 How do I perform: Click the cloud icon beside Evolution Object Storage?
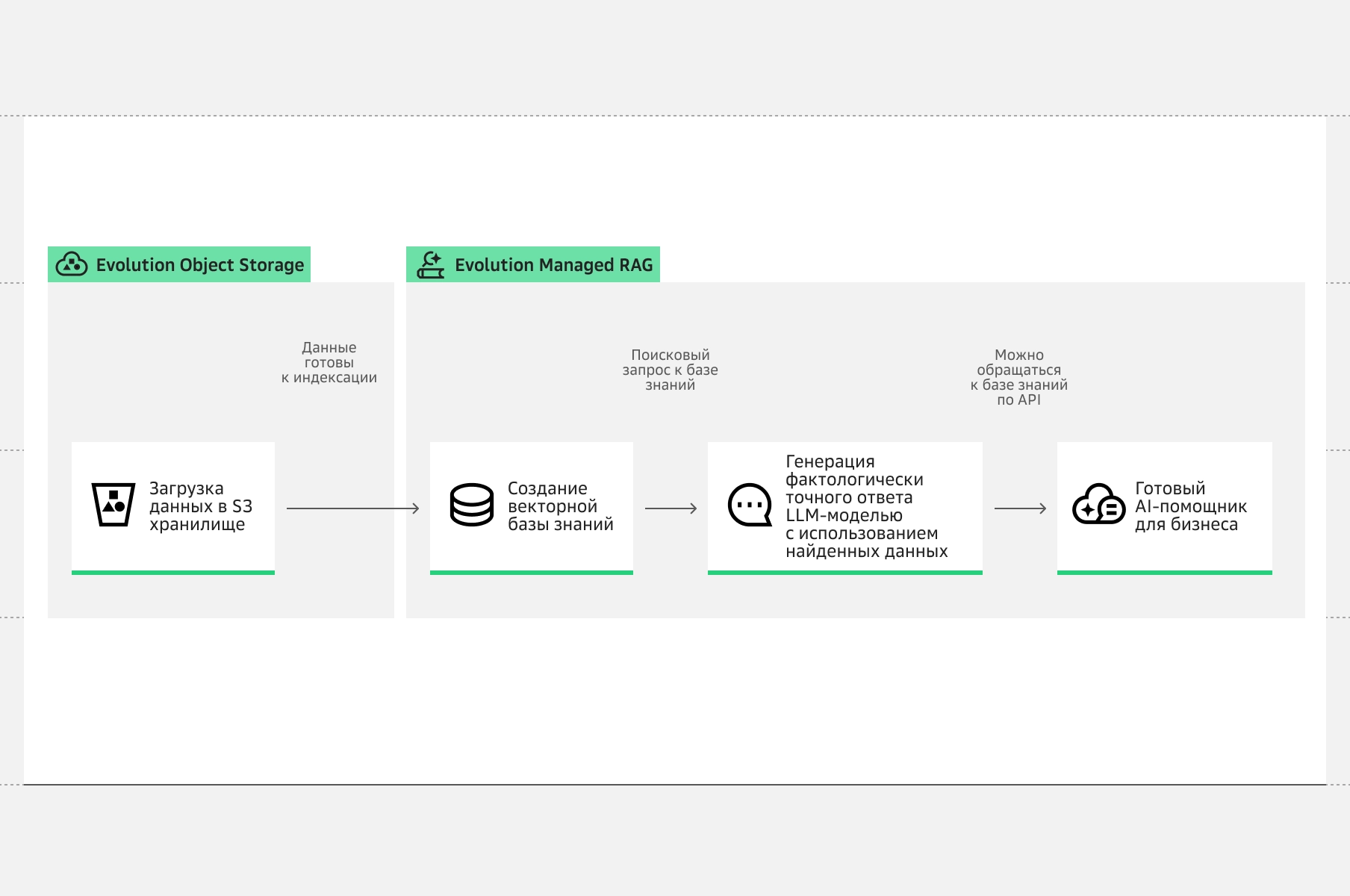click(72, 264)
